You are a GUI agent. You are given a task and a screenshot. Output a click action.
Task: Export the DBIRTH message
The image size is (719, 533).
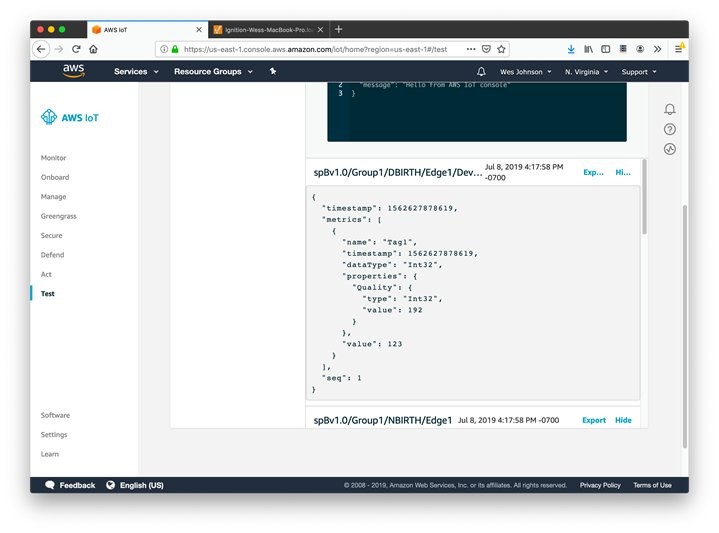(x=593, y=172)
